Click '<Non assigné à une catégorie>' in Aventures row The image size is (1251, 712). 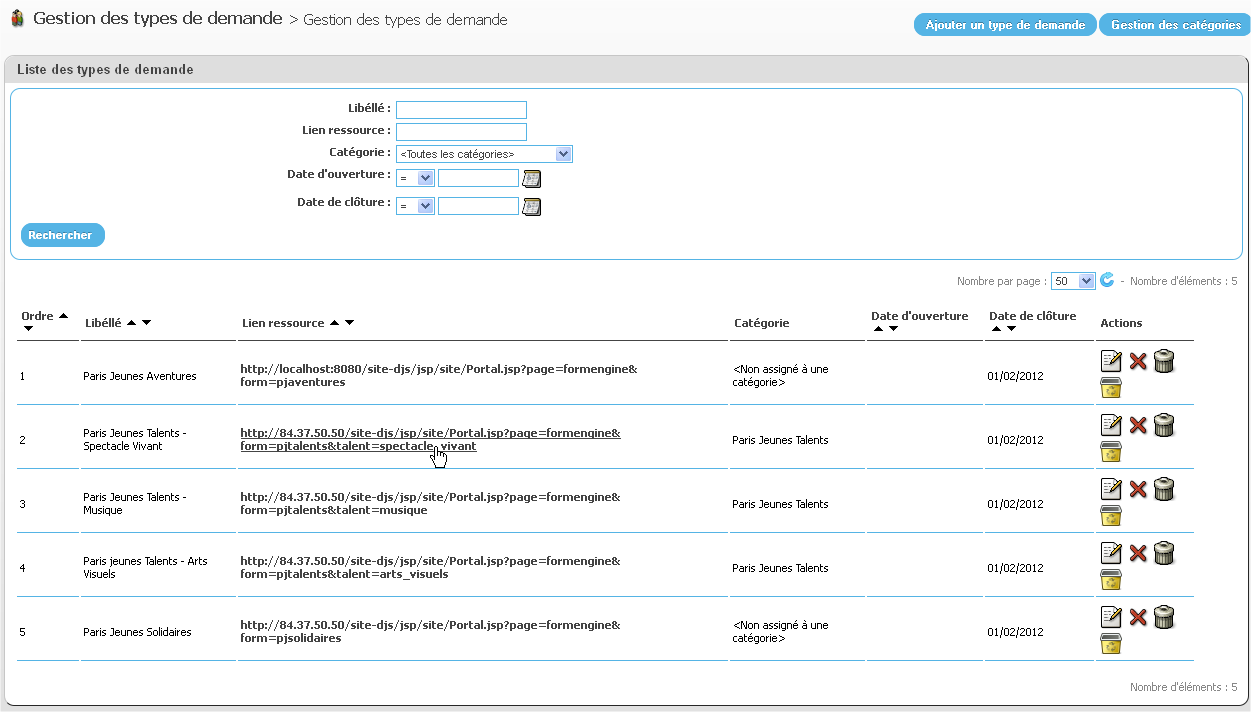click(x=780, y=376)
